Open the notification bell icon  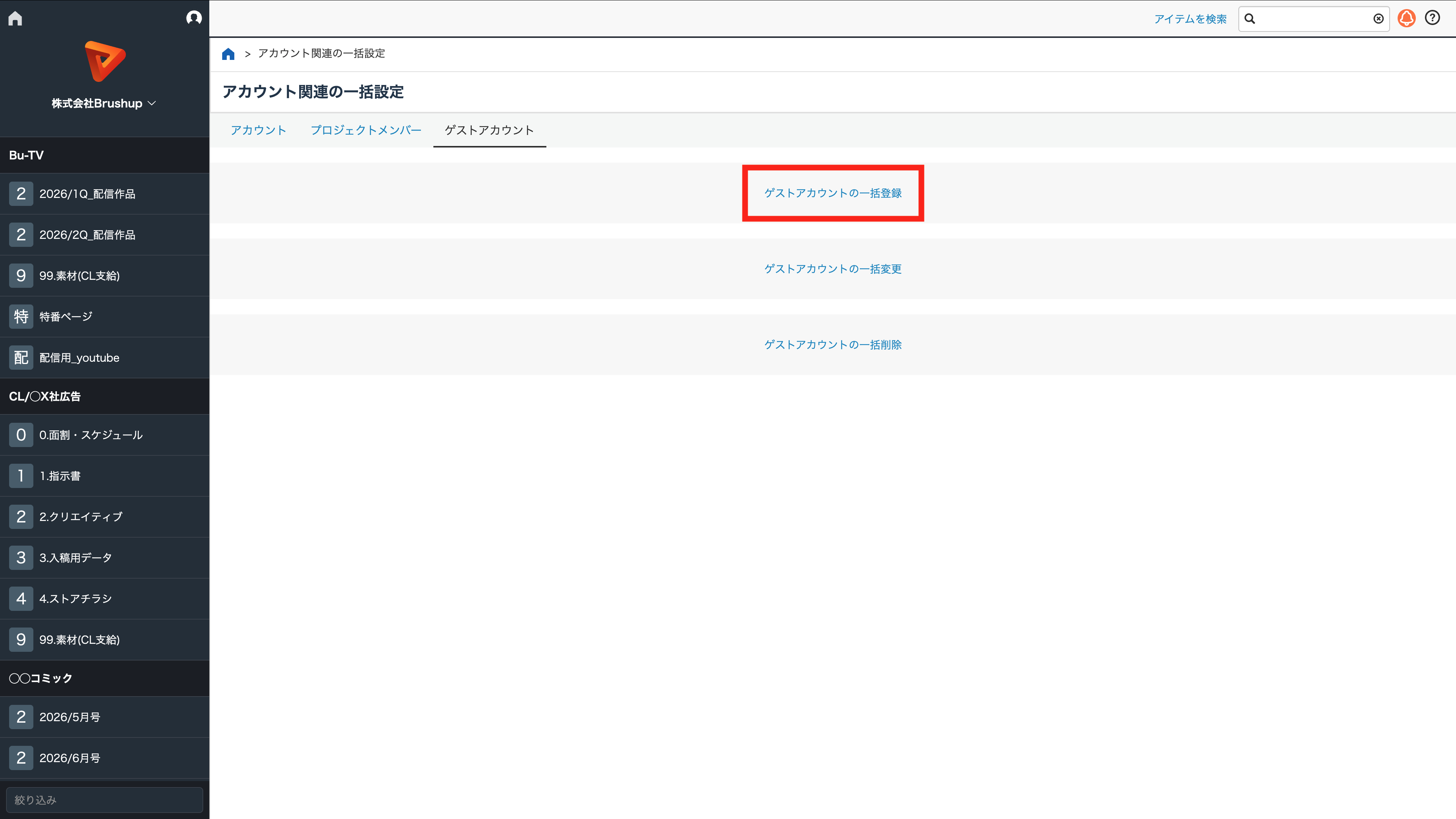[x=1406, y=19]
